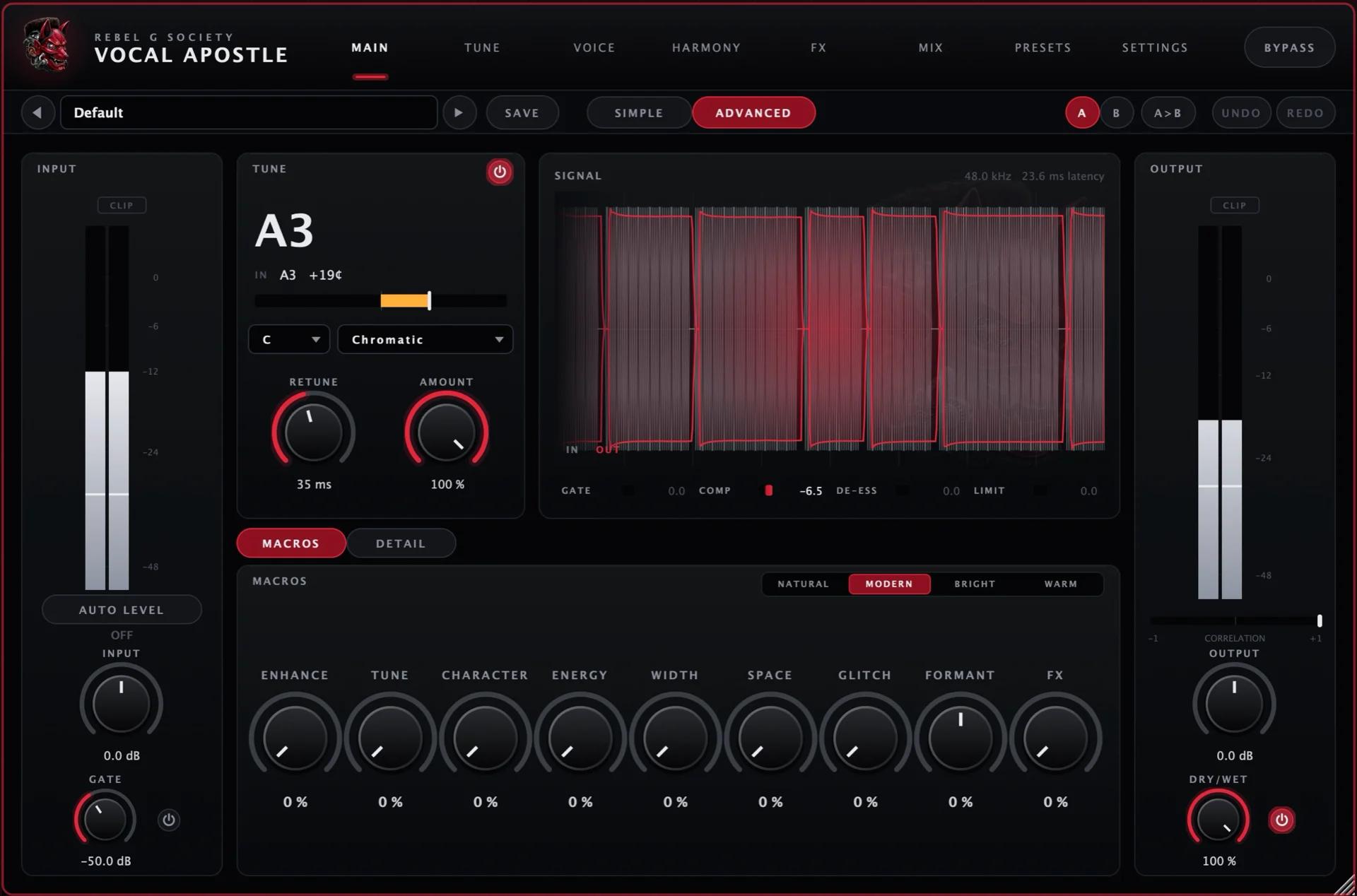The image size is (1357, 896).
Task: Open the PRESETS tab
Action: pos(1042,48)
